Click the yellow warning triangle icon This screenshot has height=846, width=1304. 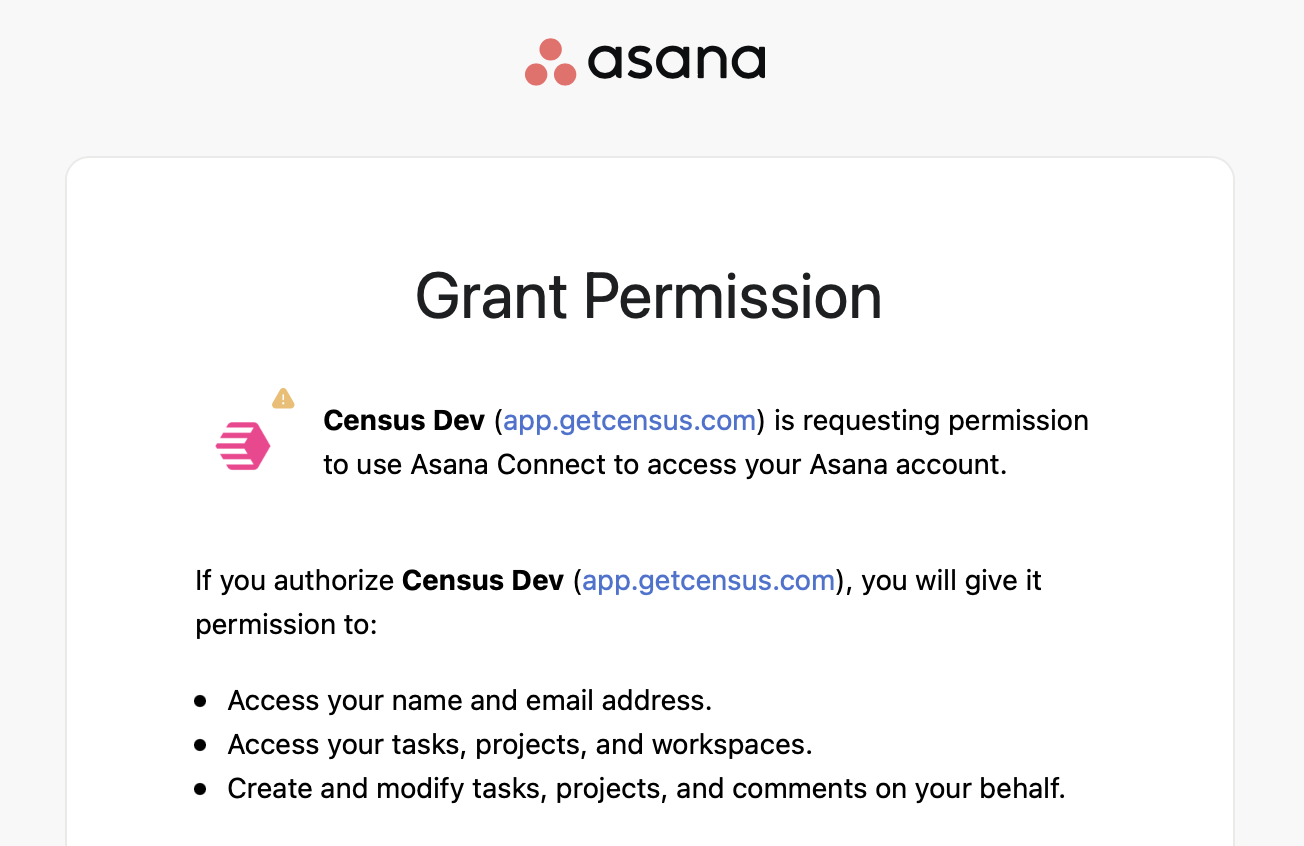(x=283, y=399)
